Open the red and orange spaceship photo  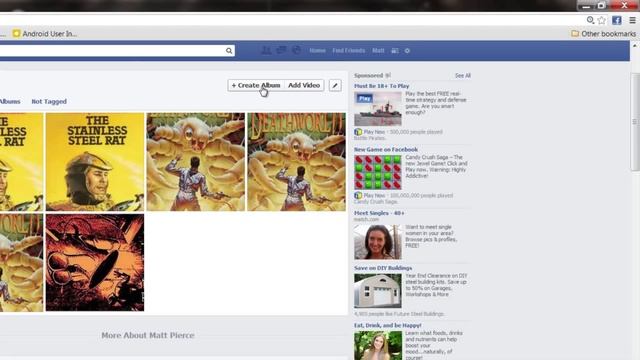pos(95,262)
